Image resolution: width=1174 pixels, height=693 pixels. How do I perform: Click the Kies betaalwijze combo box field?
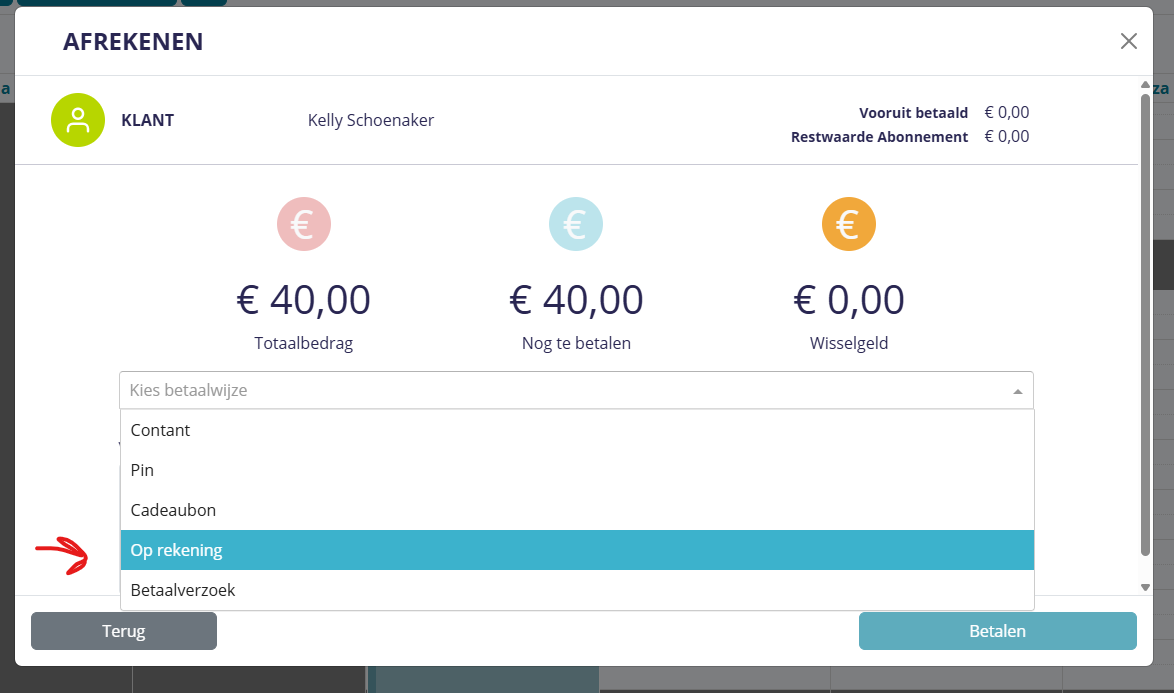[560, 391]
